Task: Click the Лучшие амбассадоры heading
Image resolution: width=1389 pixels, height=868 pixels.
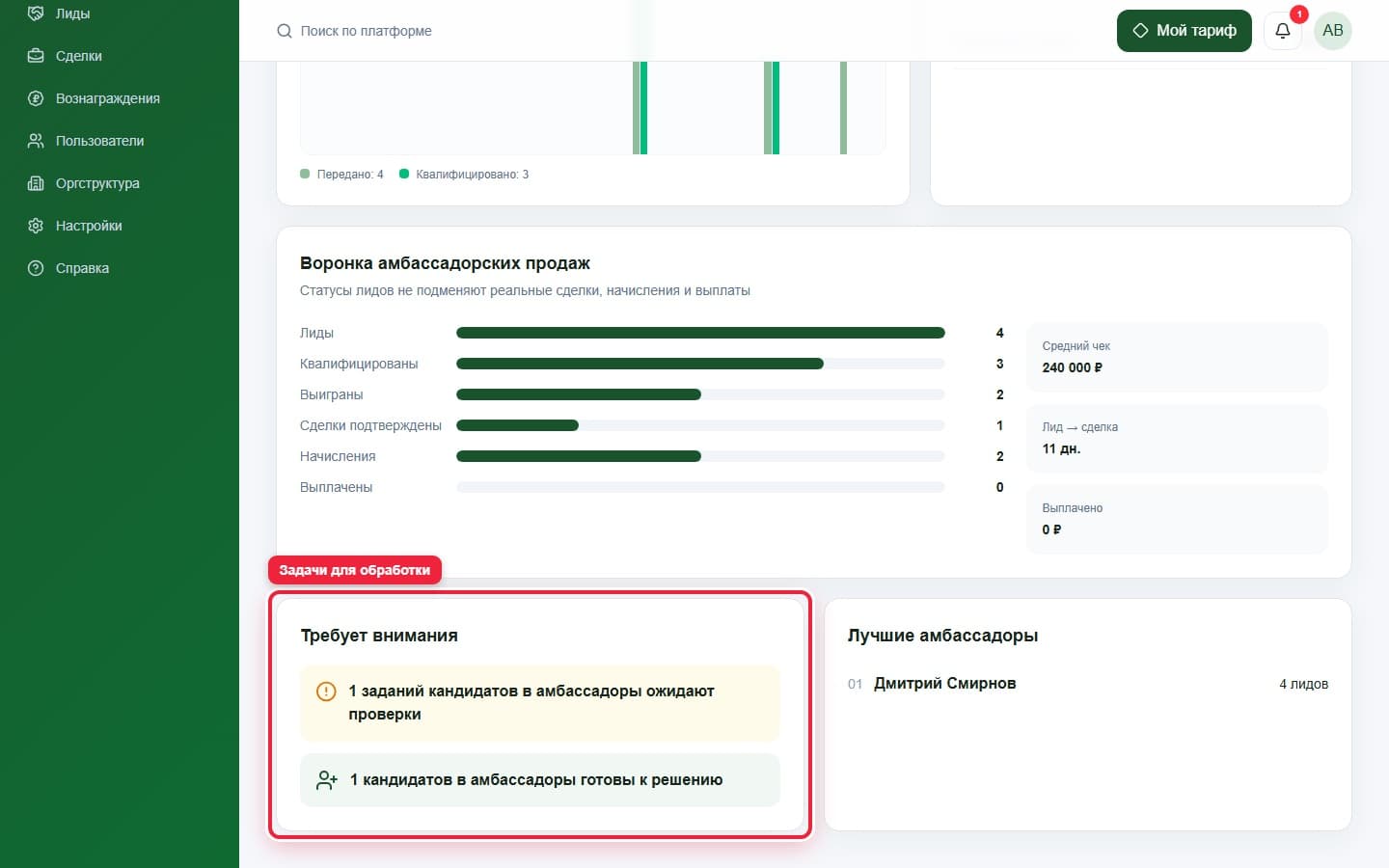Action: [942, 636]
